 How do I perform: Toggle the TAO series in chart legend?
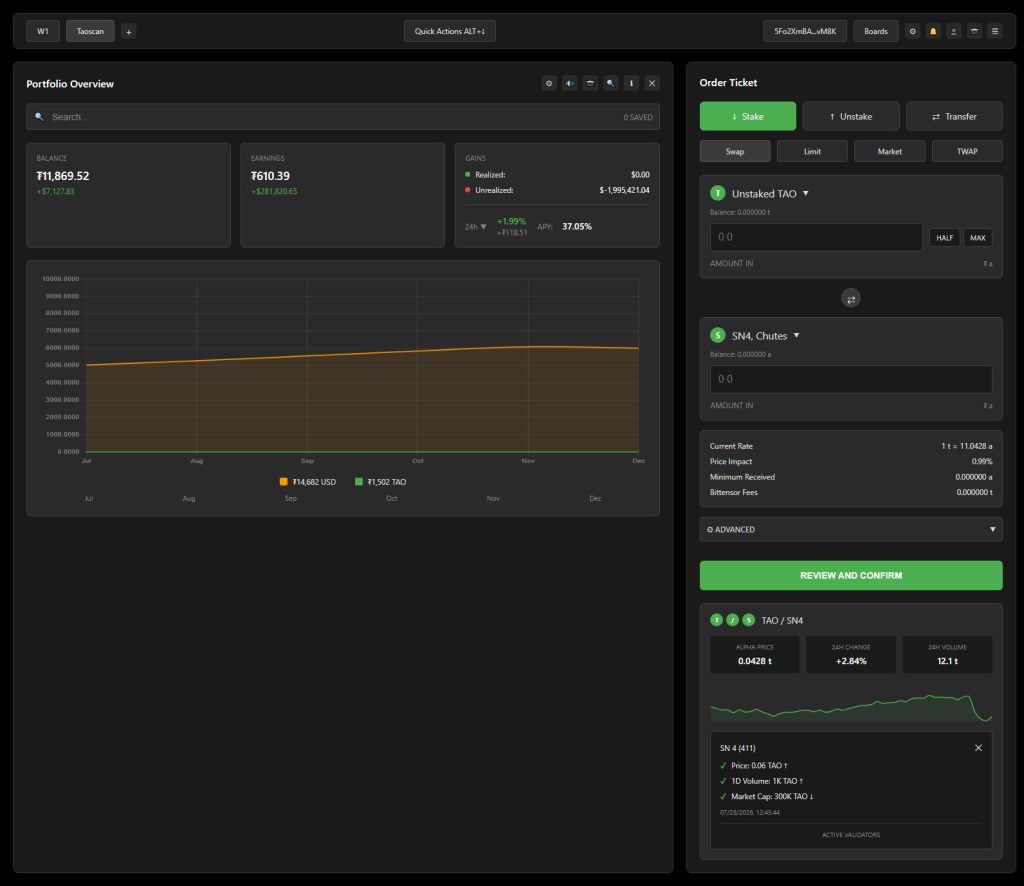pos(380,482)
